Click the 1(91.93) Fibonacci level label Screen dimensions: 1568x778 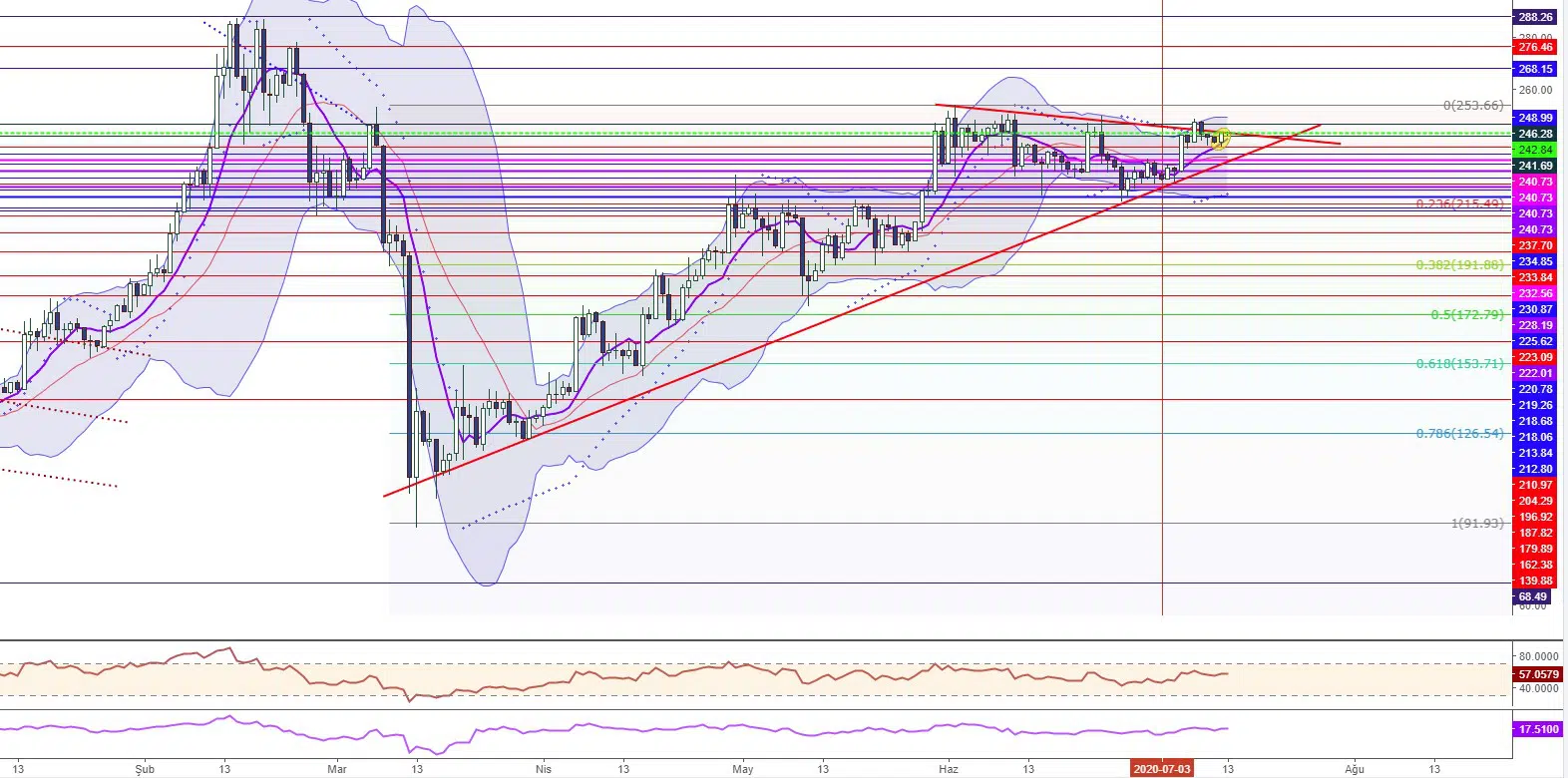click(x=1476, y=523)
